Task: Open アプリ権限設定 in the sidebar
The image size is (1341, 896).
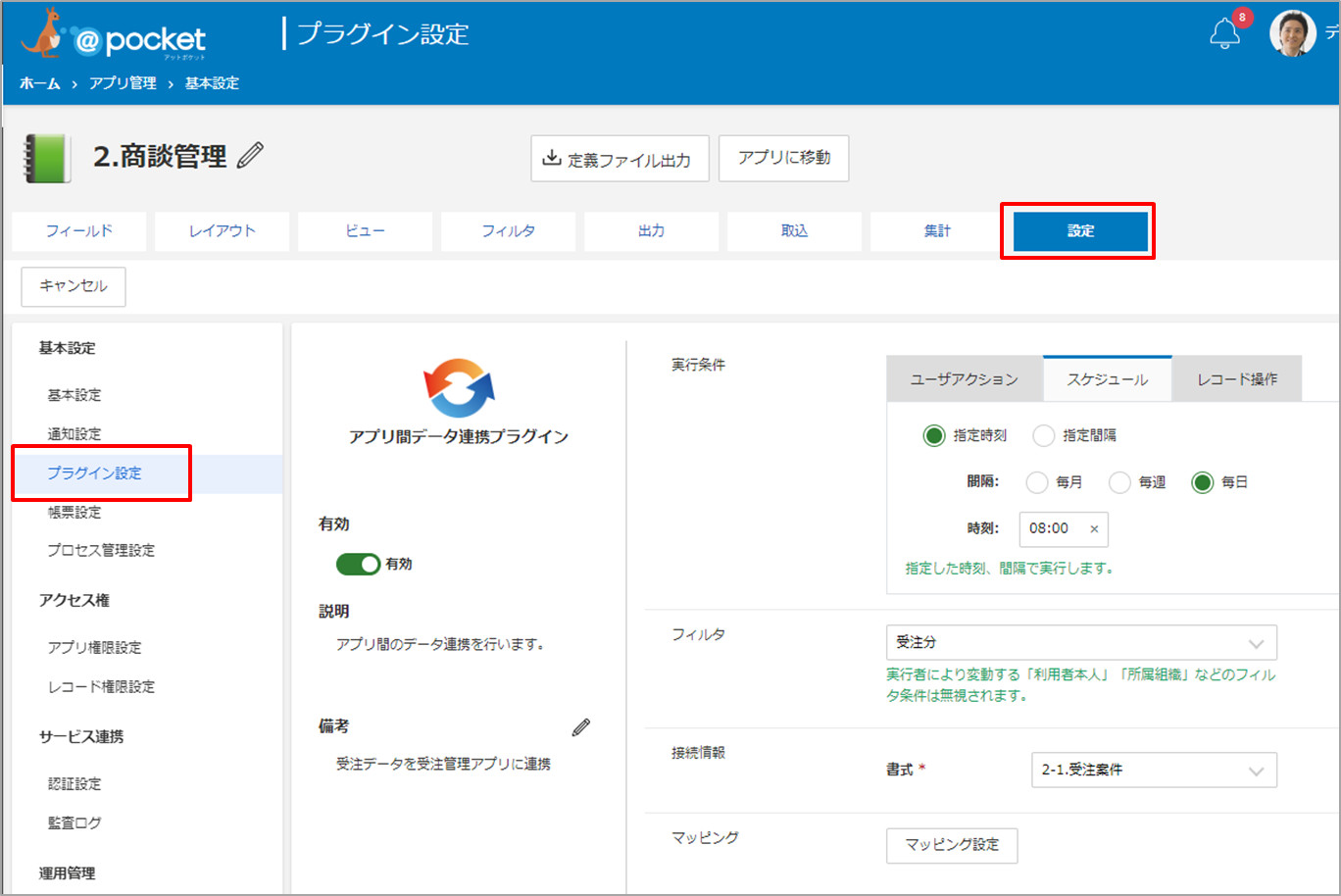Action: click(x=95, y=648)
